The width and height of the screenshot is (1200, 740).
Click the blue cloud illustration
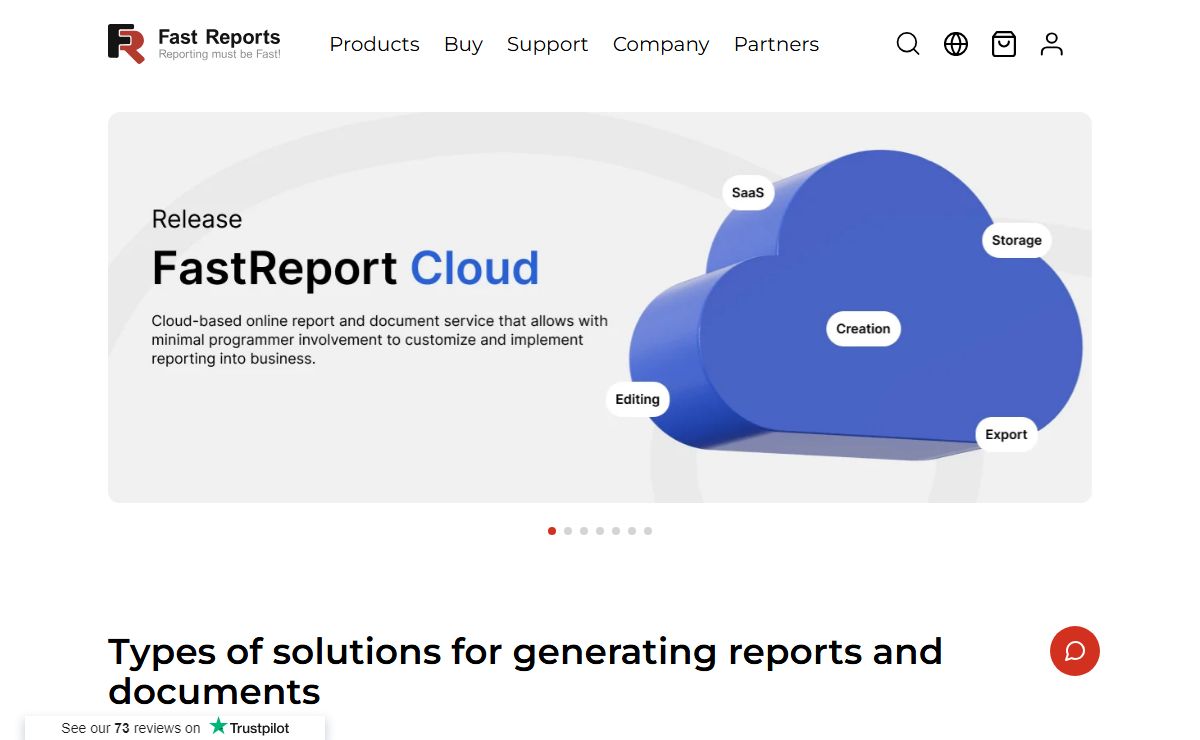pyautogui.click(x=856, y=305)
